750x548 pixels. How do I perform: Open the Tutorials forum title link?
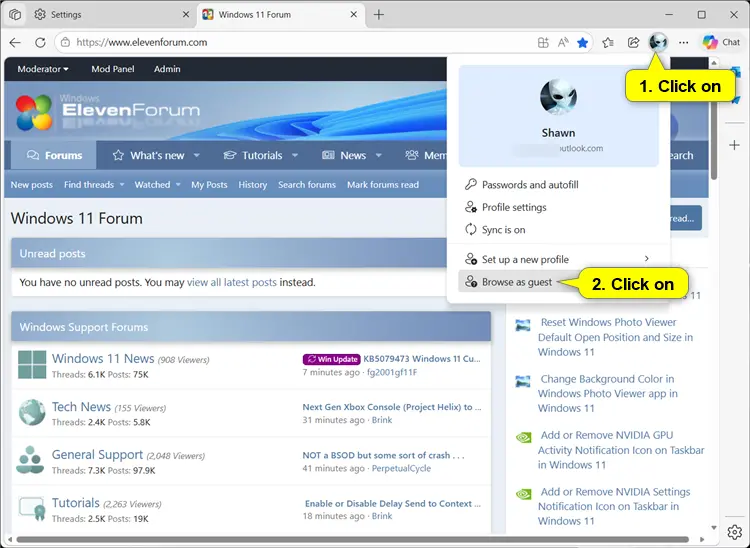tap(76, 503)
